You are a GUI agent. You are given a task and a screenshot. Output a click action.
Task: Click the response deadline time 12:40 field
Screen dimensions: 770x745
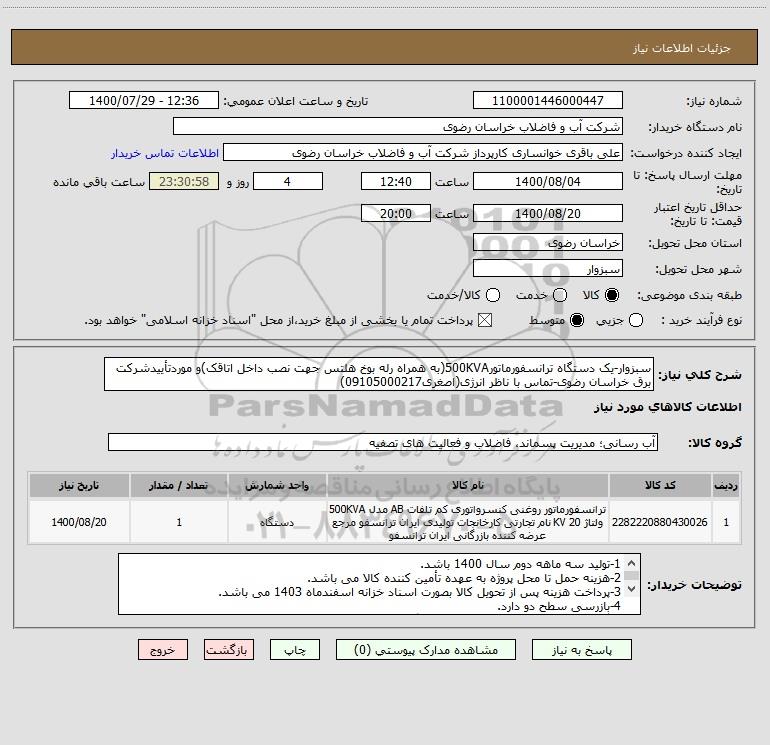coord(396,182)
